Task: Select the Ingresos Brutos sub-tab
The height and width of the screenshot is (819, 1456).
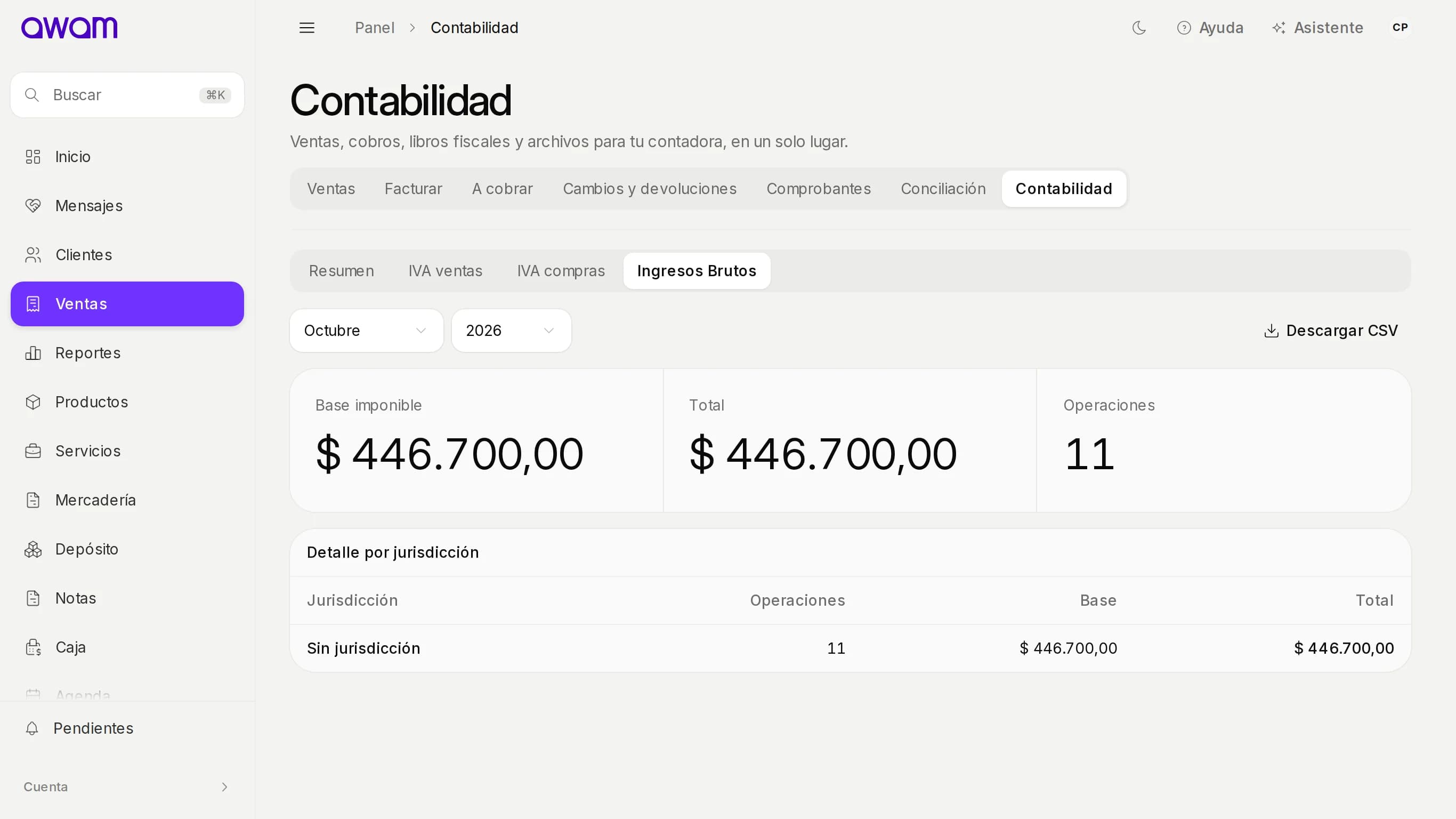Action: pos(697,271)
